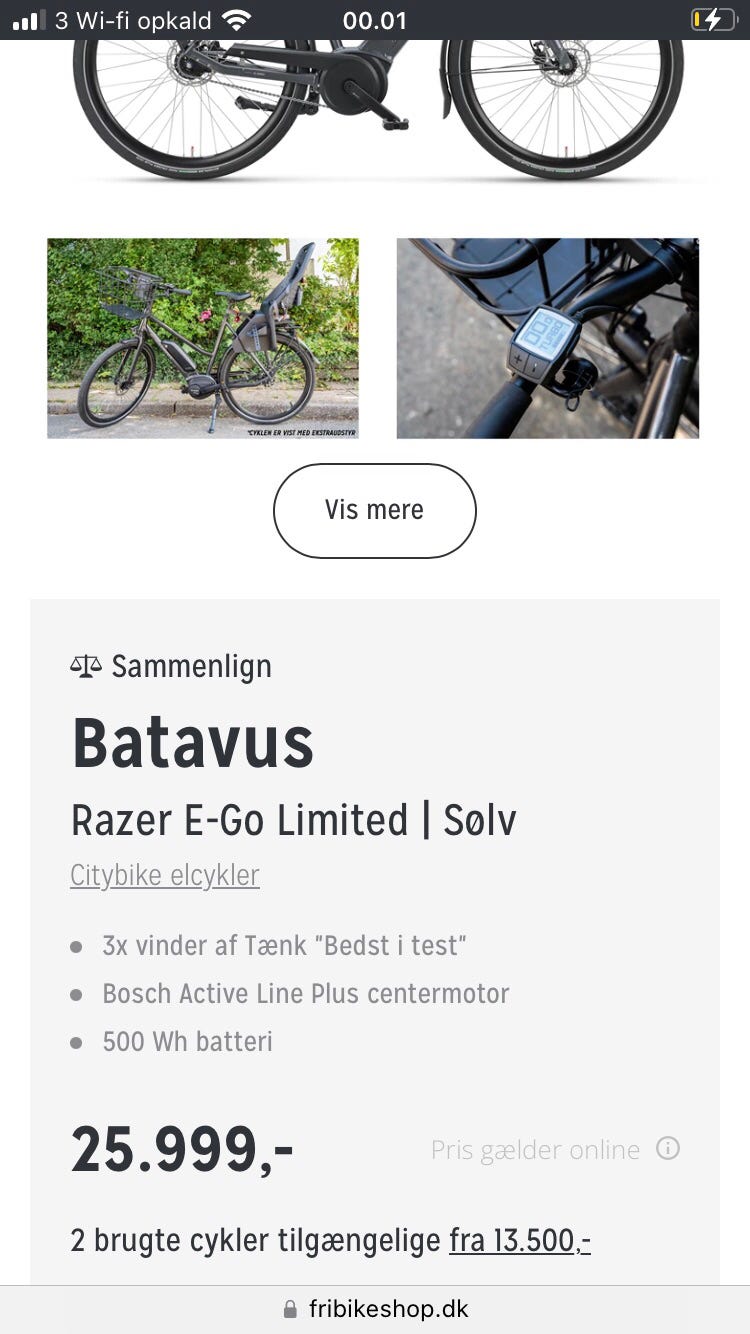Click the 'Razer E-Go Limited | Sølv' title

tap(293, 820)
